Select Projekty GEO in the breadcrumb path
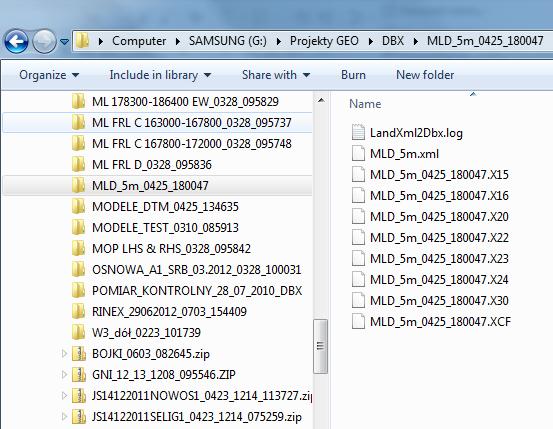The height and width of the screenshot is (429, 553). pyautogui.click(x=324, y=41)
